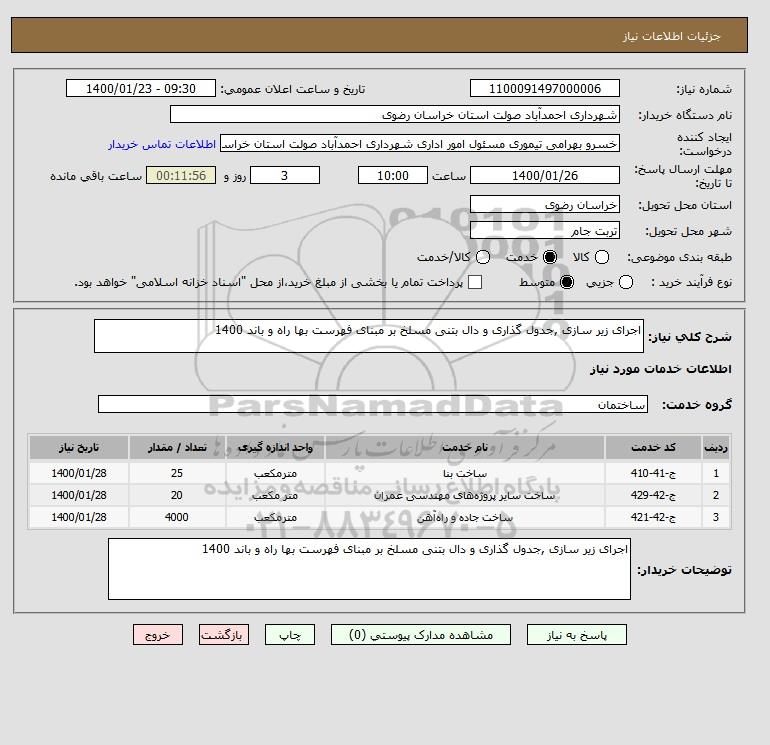Click row number 2 cell

pos(715,495)
